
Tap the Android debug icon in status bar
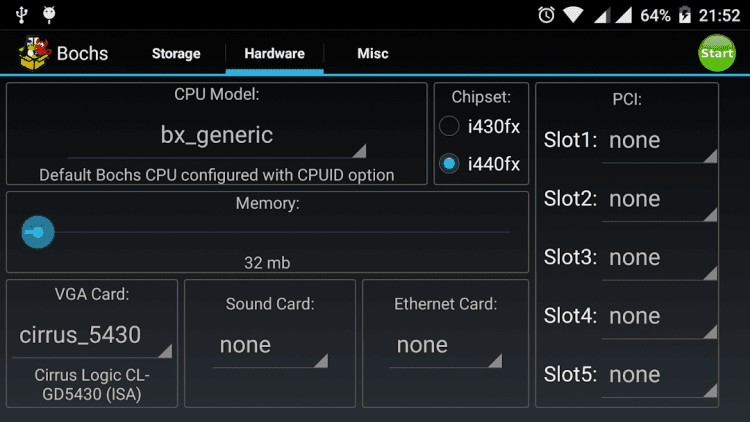[50, 15]
